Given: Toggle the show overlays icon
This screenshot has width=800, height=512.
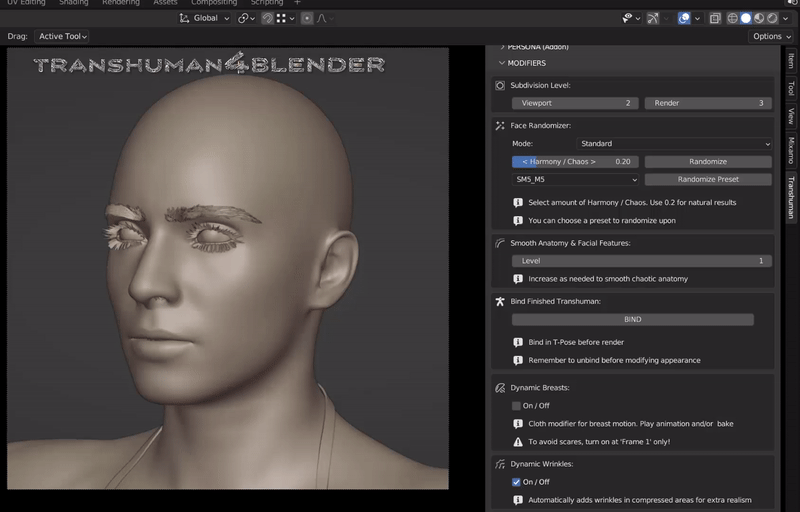Looking at the screenshot, I should (x=684, y=18).
